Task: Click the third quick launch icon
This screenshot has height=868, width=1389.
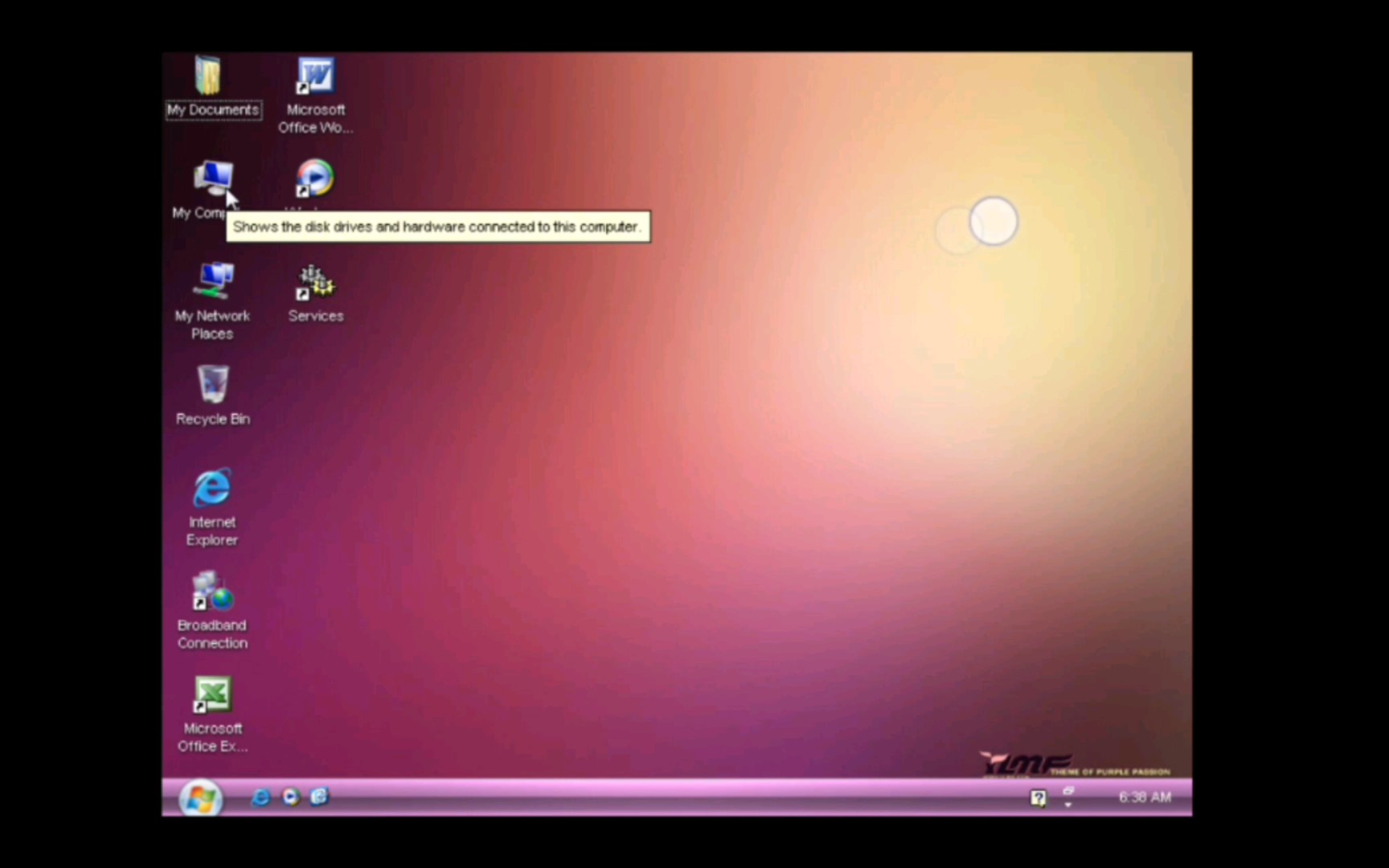Action: click(x=319, y=796)
